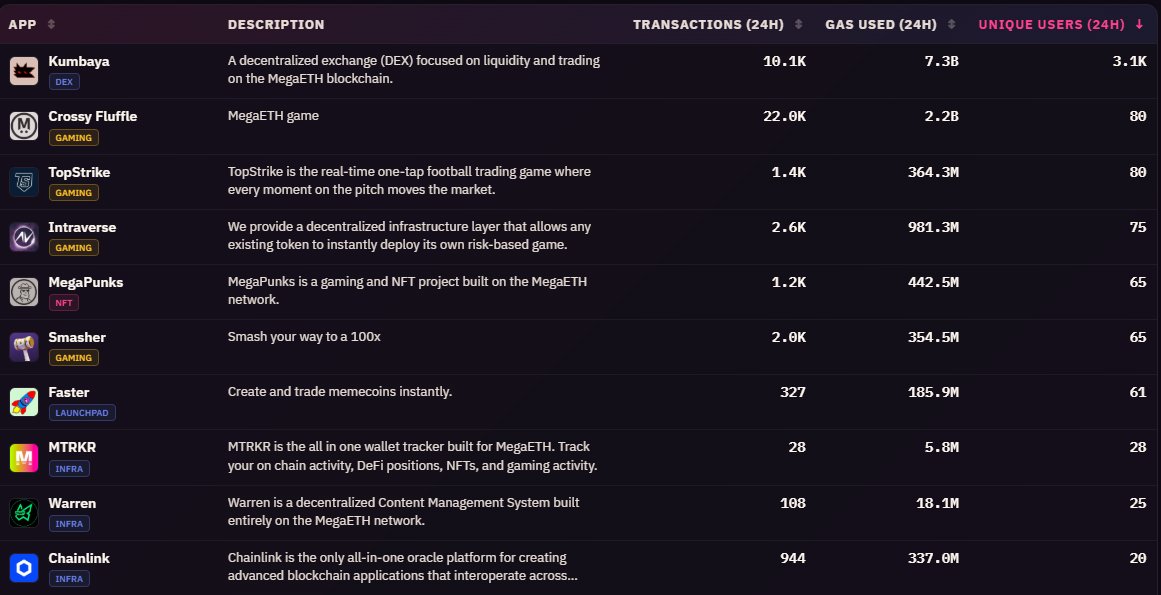Sort by Gas Used (24H) column arrows
The width and height of the screenshot is (1161, 595).
[x=951, y=24]
